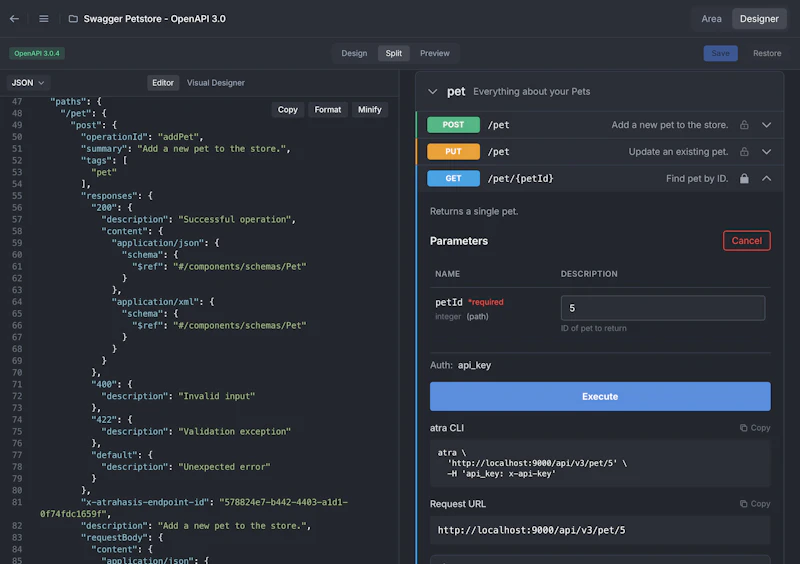Click "Successful operation" description line

198,219
